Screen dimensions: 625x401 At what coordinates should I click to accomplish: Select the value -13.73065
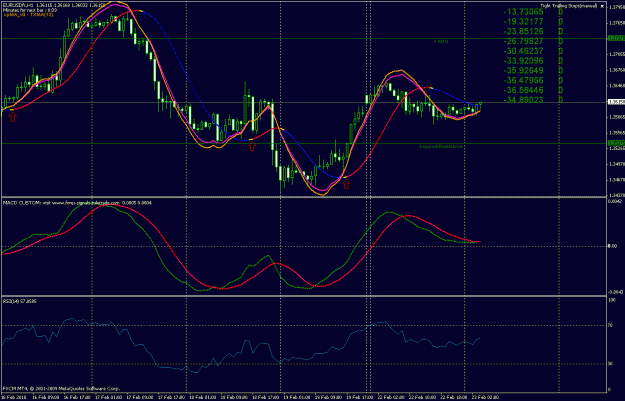[x=523, y=12]
